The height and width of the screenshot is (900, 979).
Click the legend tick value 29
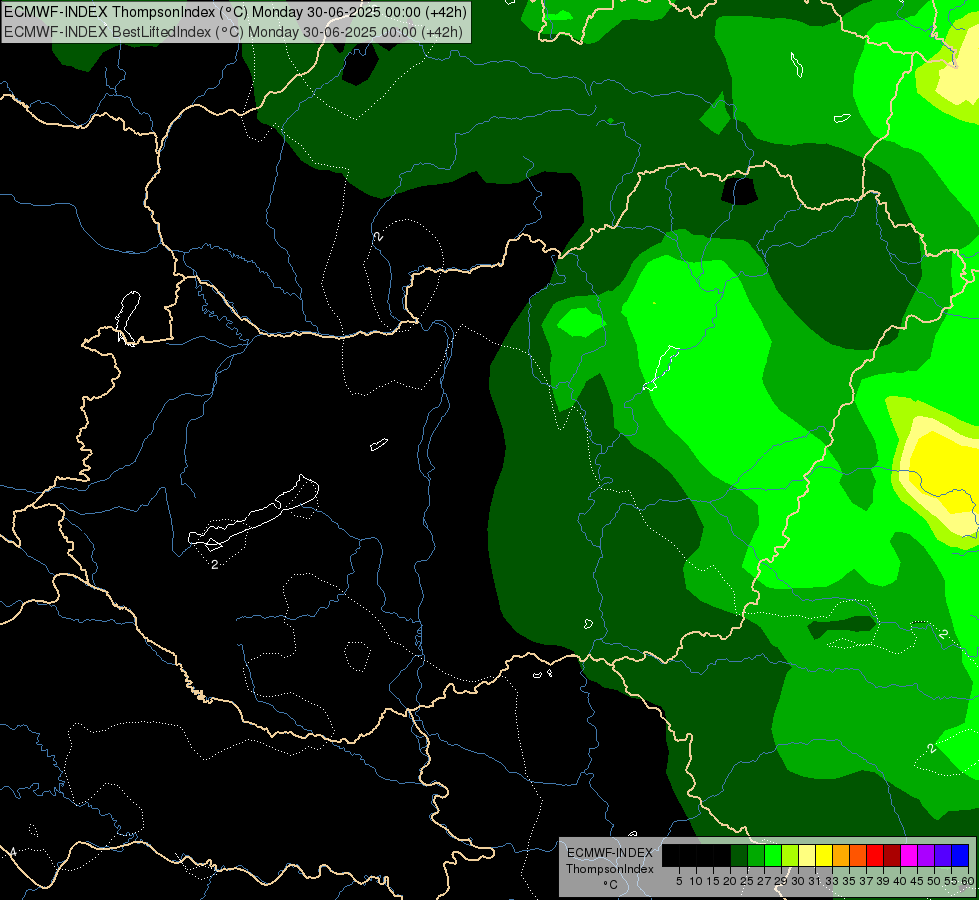tap(781, 881)
